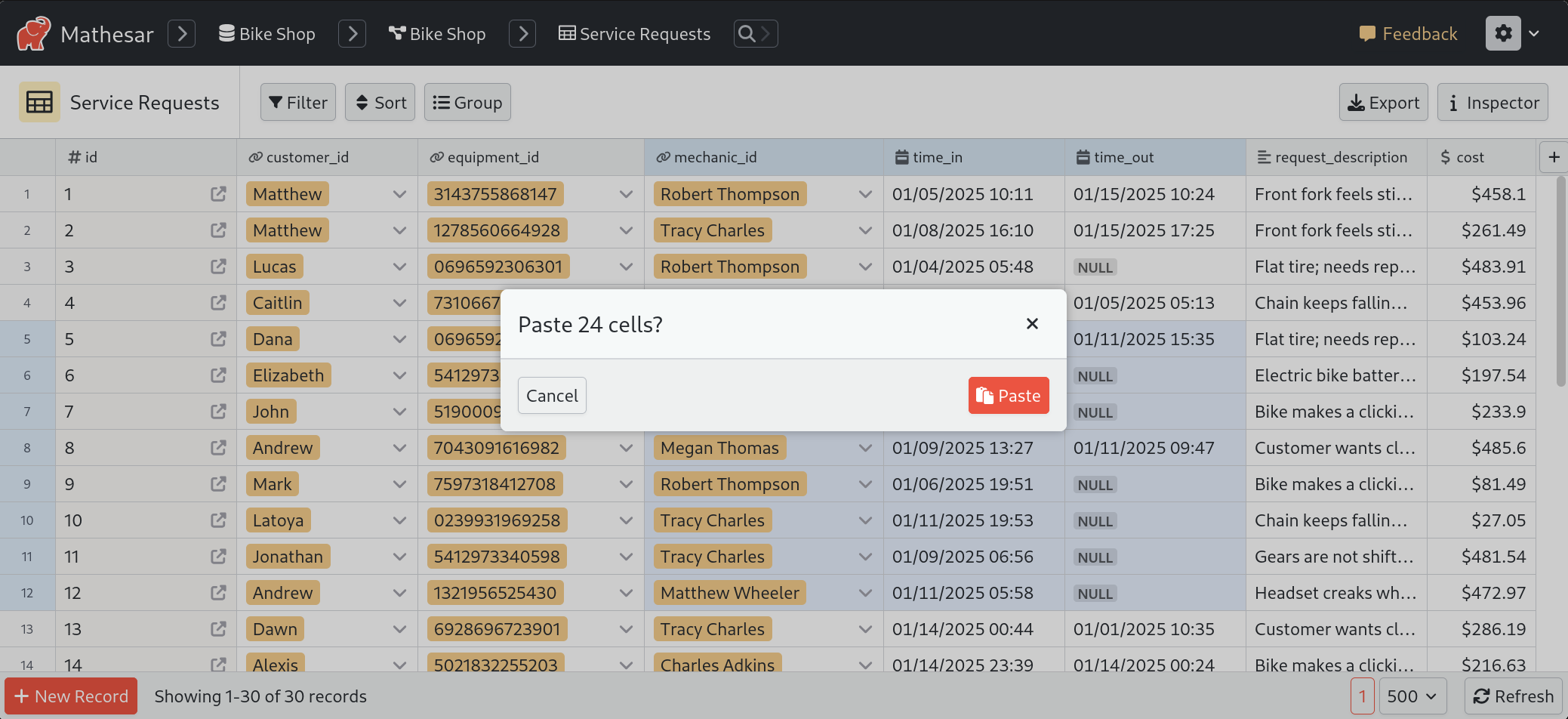Open the Inspector panel
1568x719 pixels.
1493,102
